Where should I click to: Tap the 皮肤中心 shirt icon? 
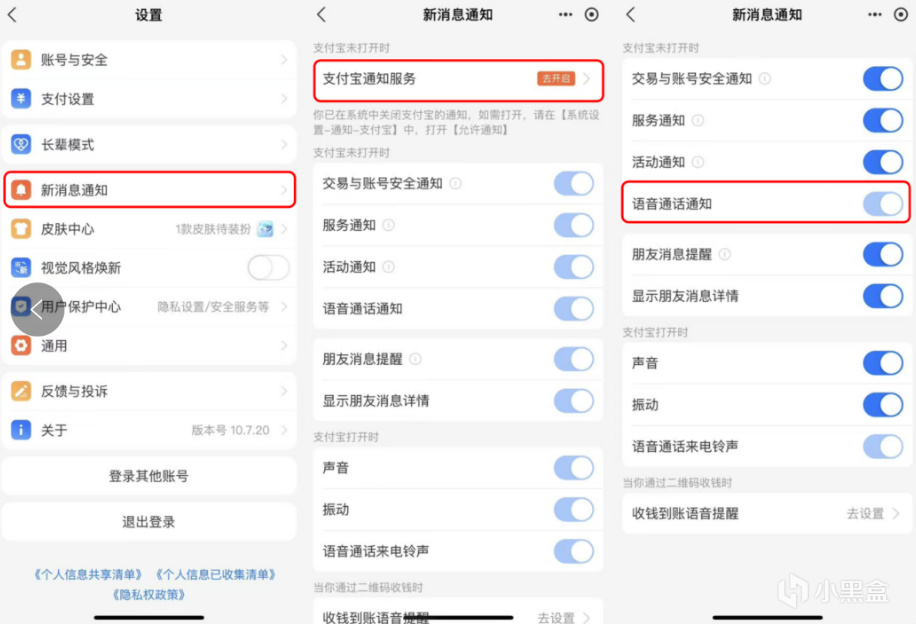coord(21,229)
